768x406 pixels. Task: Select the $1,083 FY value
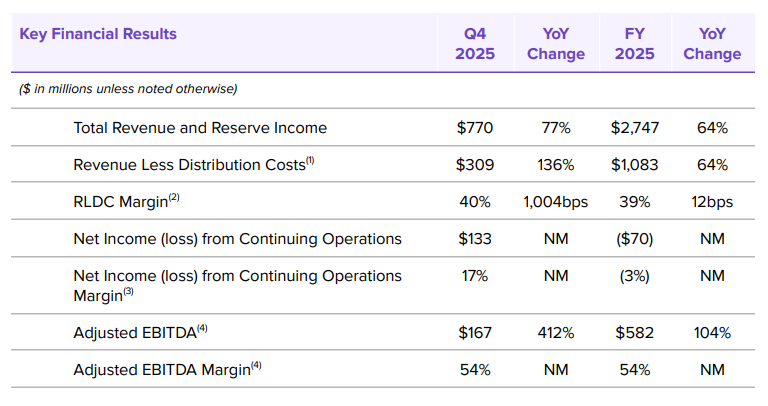634,165
